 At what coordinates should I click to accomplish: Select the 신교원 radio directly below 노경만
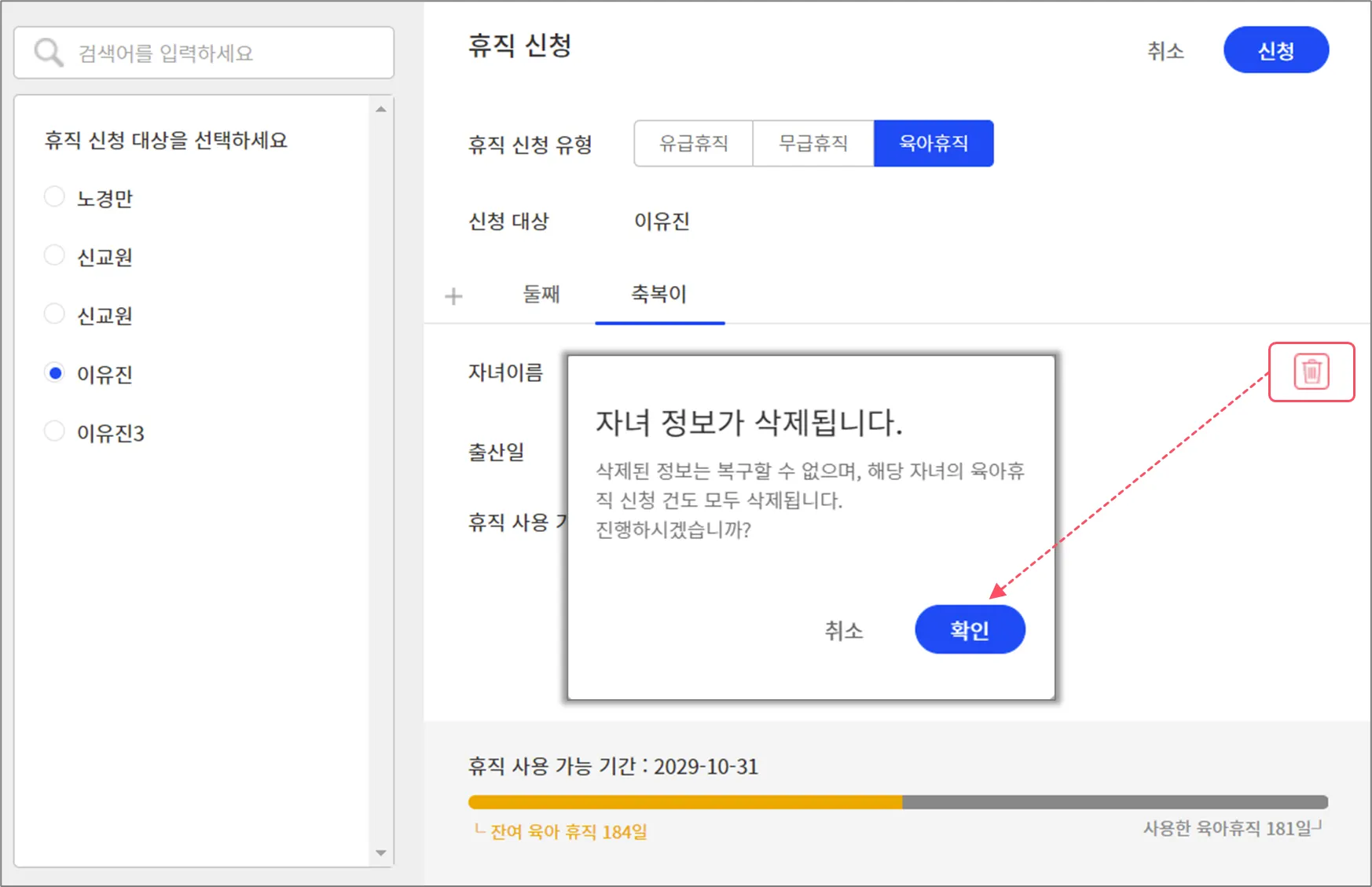[x=54, y=255]
